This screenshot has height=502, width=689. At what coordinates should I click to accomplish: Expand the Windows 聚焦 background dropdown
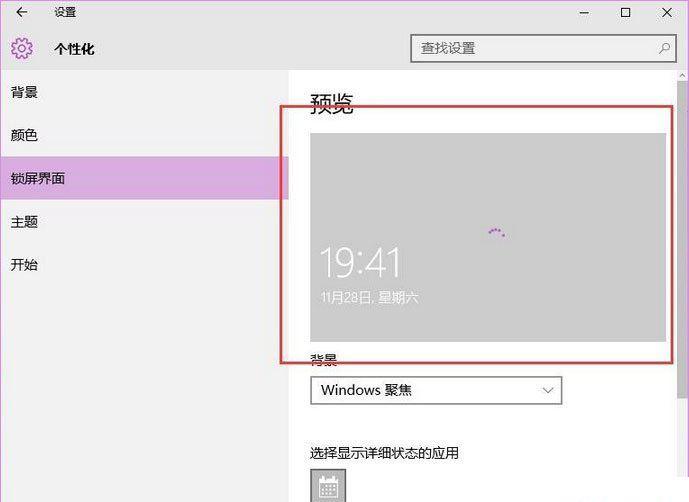[436, 390]
